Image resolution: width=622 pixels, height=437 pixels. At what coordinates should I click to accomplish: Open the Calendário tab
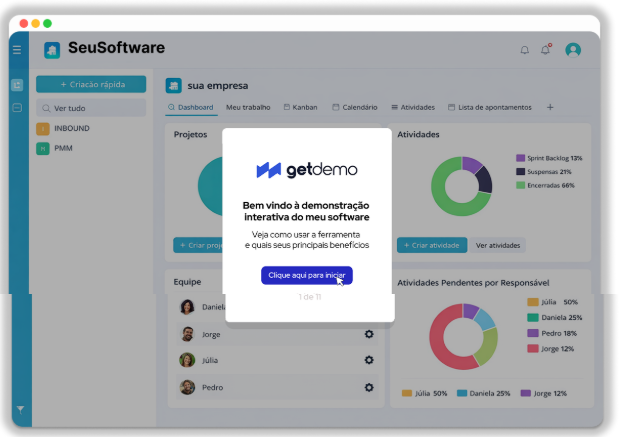355,107
